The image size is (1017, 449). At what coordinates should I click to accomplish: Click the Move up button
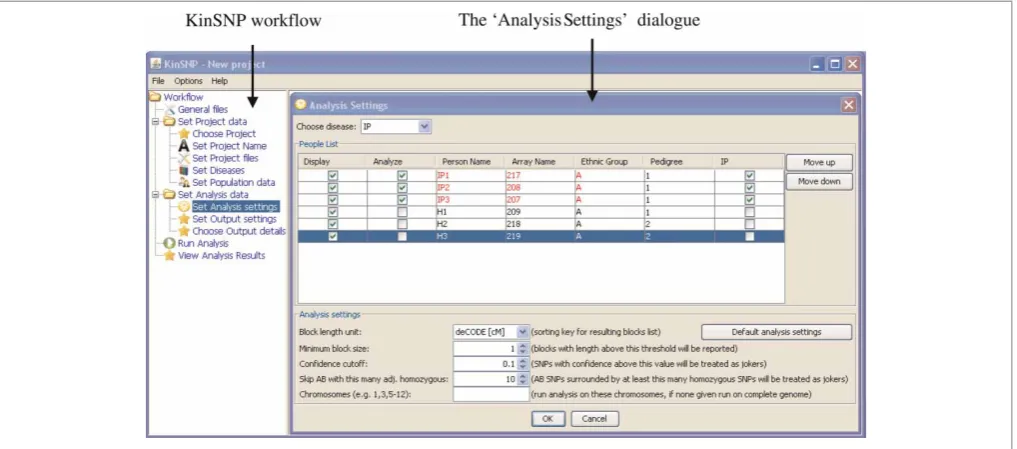(x=819, y=163)
